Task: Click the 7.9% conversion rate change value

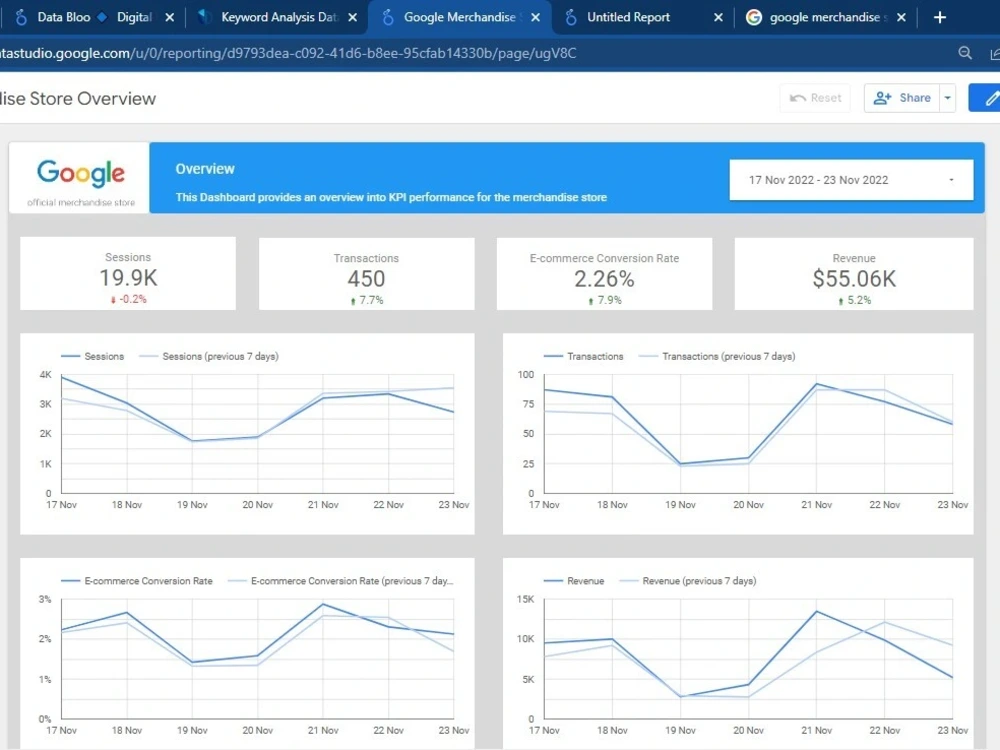Action: point(605,300)
